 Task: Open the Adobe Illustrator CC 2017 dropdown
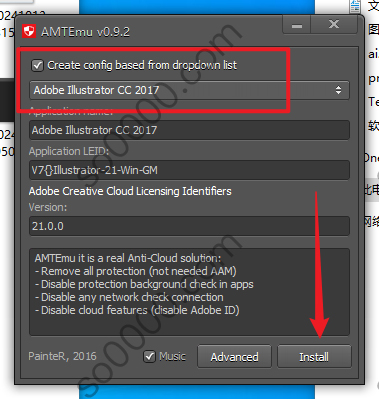pyautogui.click(x=189, y=90)
